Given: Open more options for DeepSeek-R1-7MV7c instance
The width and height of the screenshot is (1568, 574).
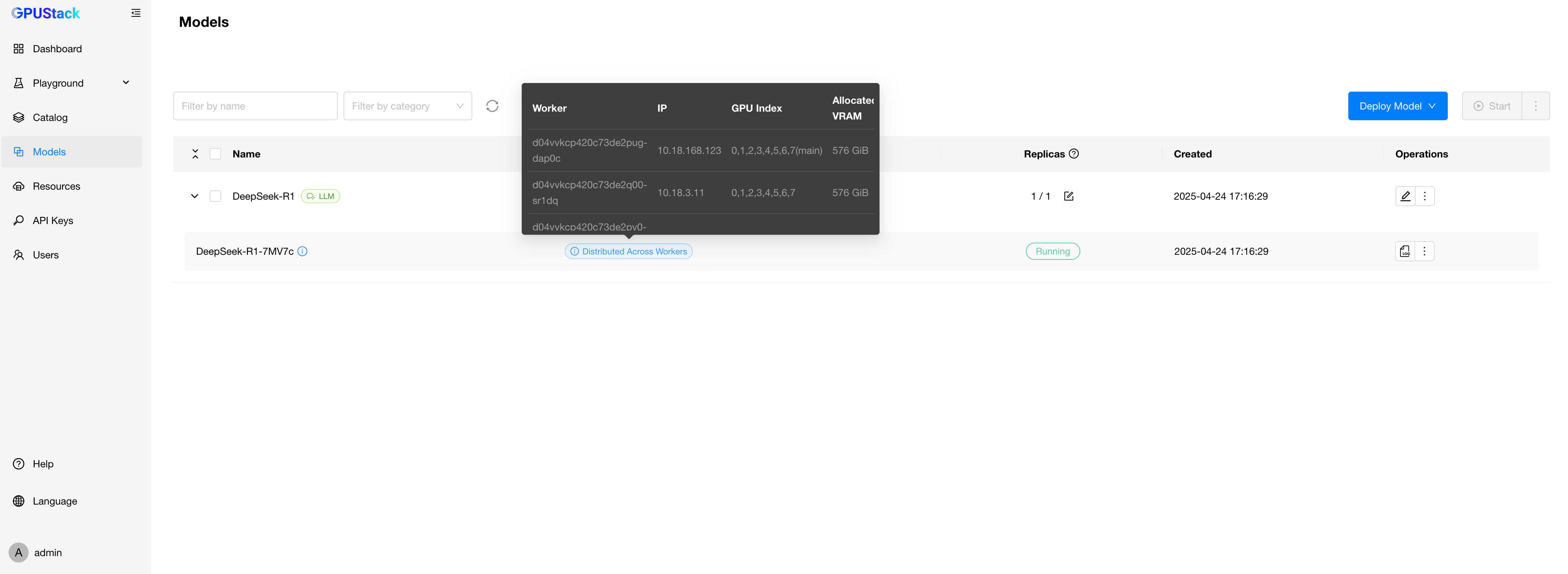Looking at the screenshot, I should [1425, 251].
